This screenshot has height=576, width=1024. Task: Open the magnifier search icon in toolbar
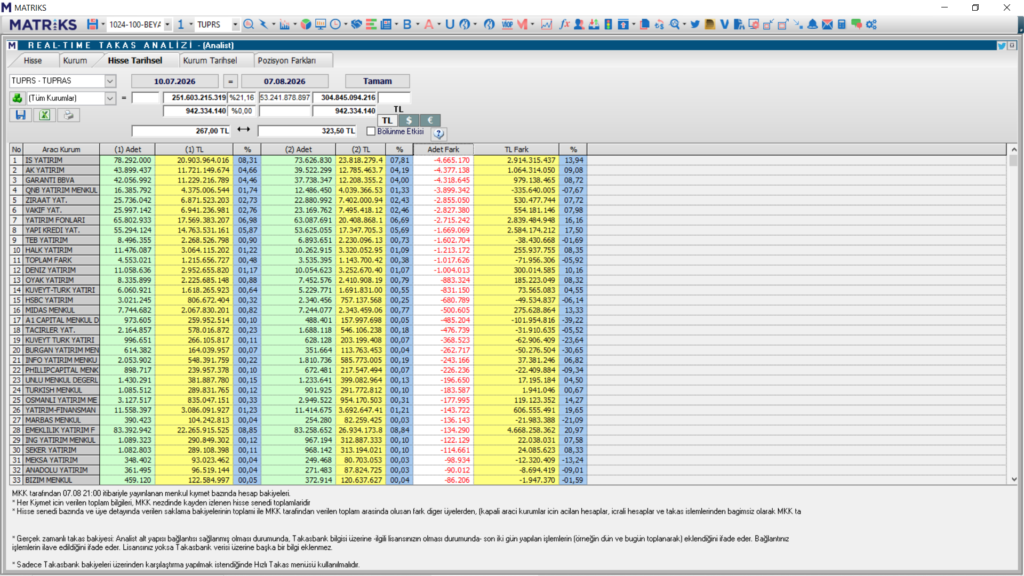point(249,24)
